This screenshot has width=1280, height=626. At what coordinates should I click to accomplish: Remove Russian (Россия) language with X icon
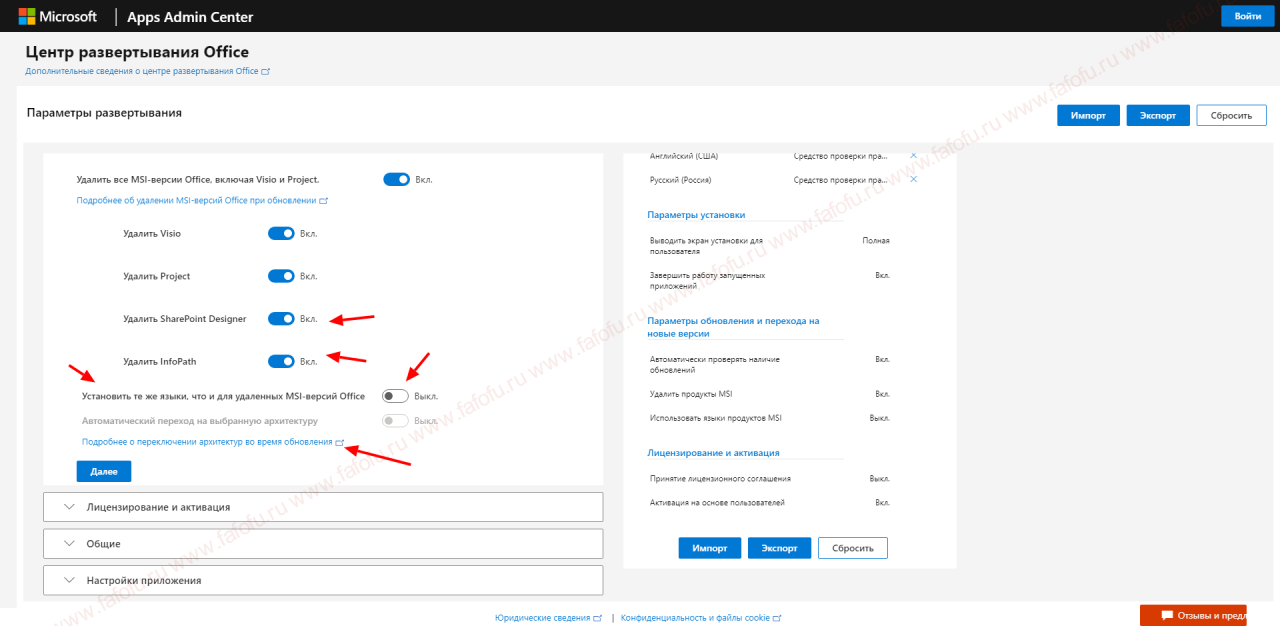coord(913,179)
